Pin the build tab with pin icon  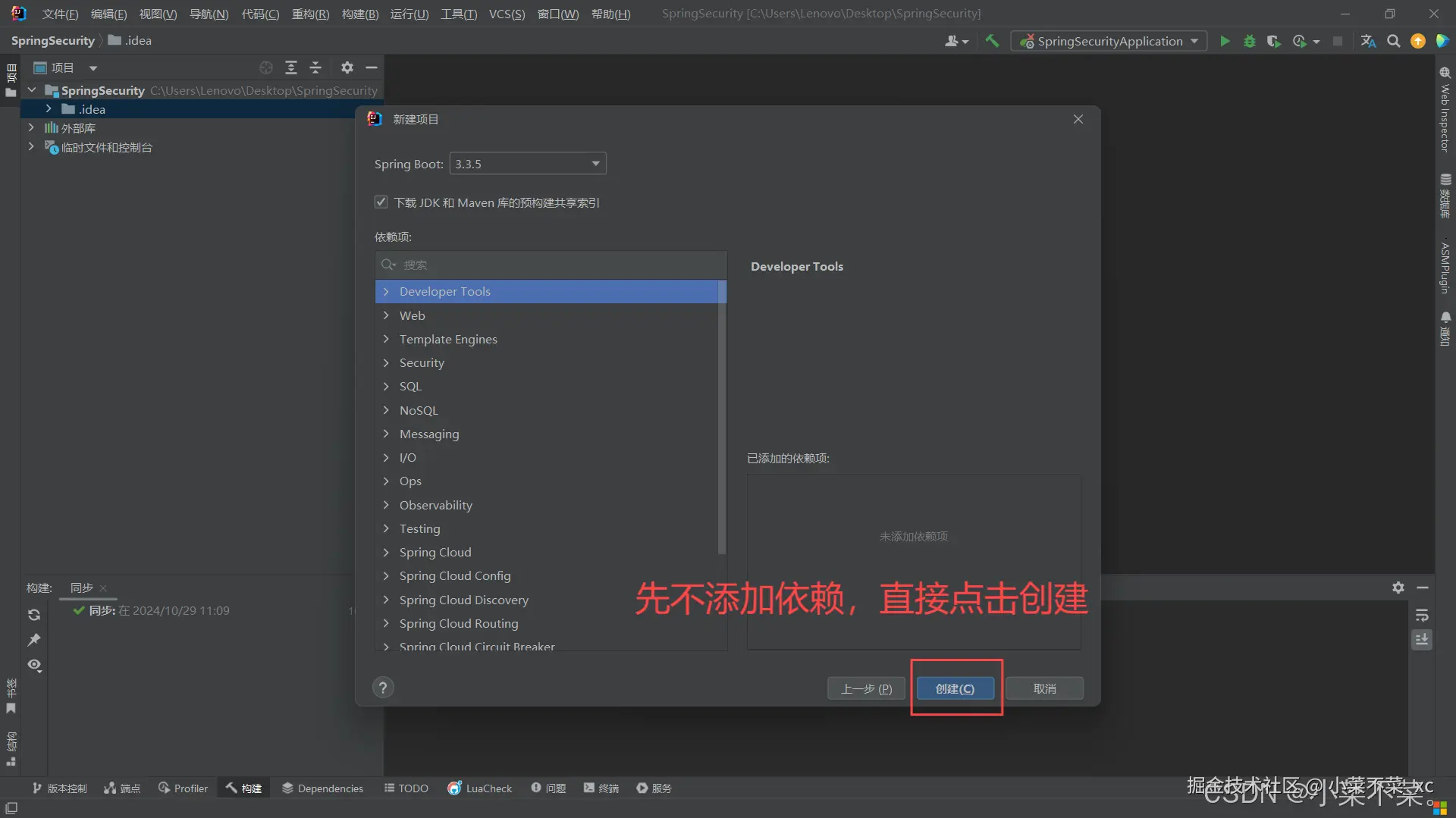point(34,640)
